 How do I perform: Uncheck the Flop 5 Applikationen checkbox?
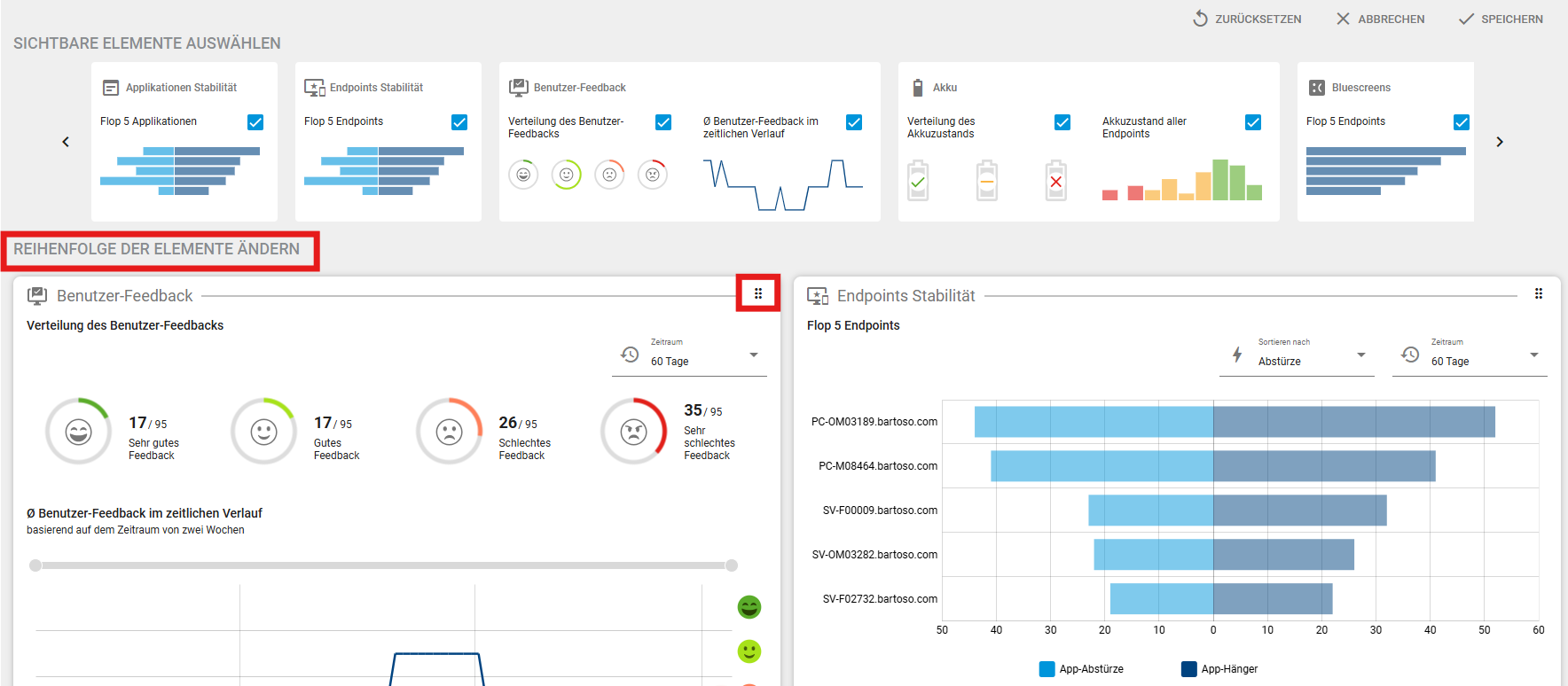click(x=255, y=122)
